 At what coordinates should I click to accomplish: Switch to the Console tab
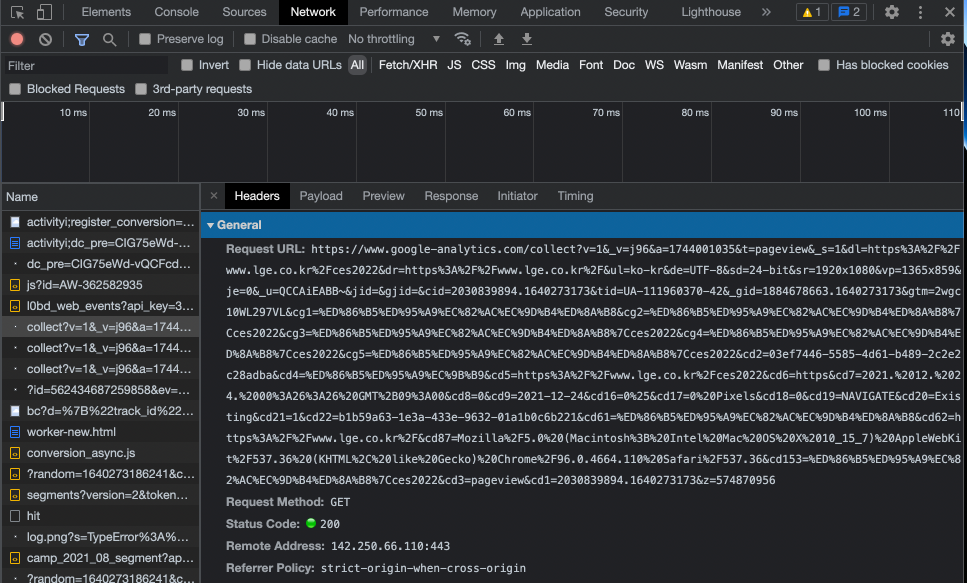click(x=176, y=12)
